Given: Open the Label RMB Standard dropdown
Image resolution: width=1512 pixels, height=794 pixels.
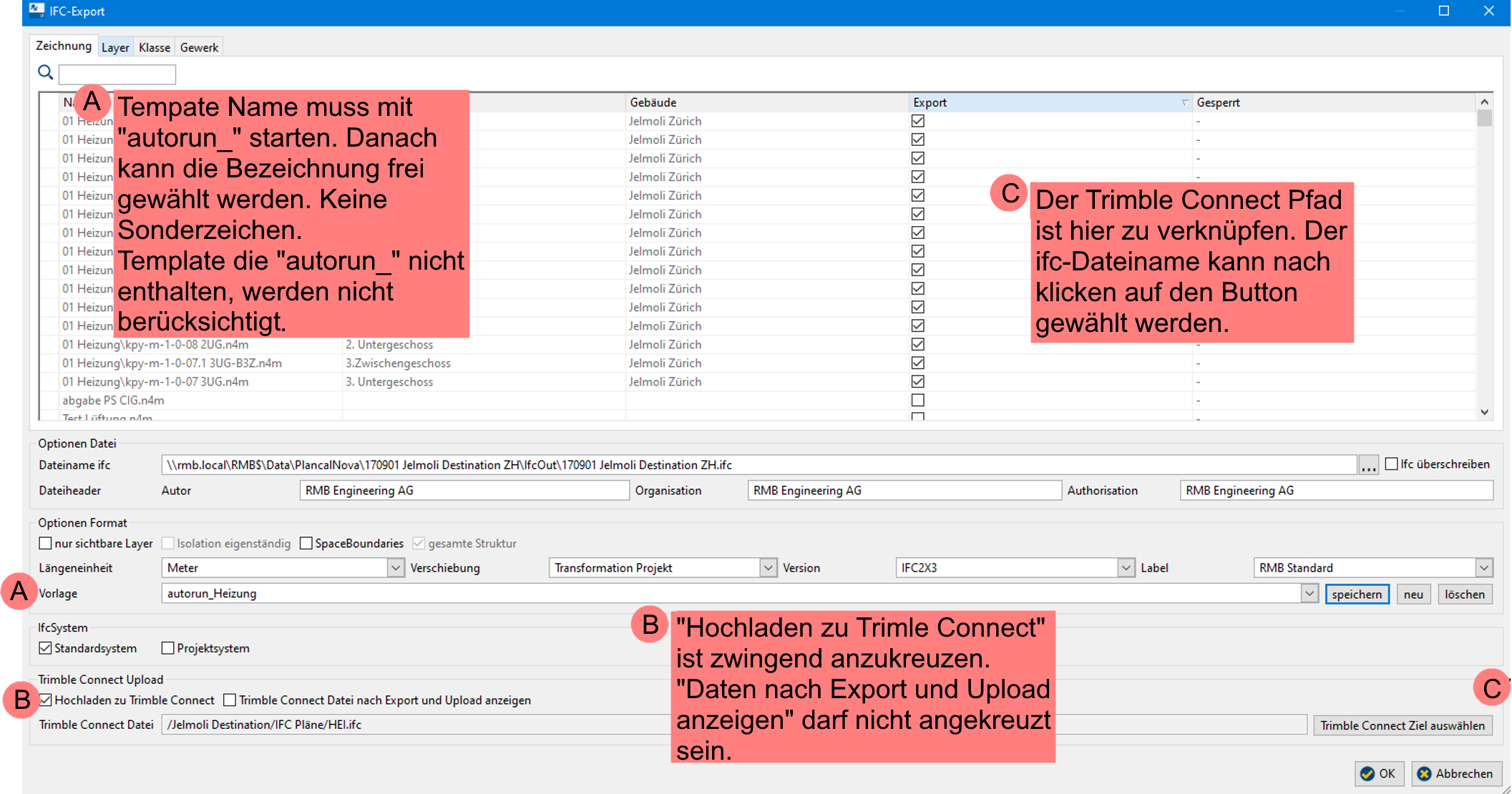Looking at the screenshot, I should [x=1484, y=568].
